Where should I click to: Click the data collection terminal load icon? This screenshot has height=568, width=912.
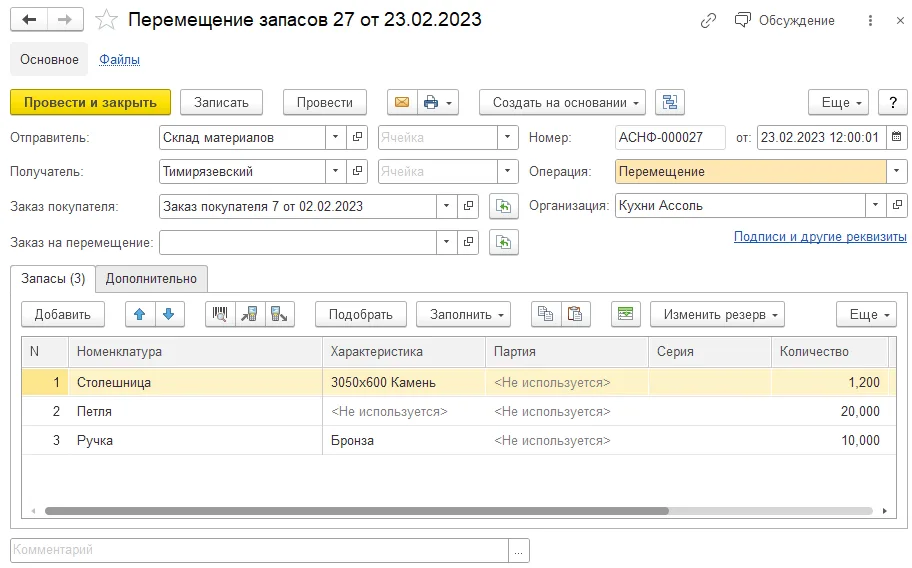pos(250,314)
